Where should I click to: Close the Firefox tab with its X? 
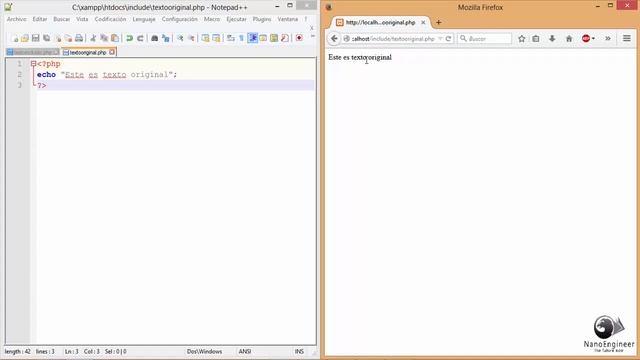(423, 22)
